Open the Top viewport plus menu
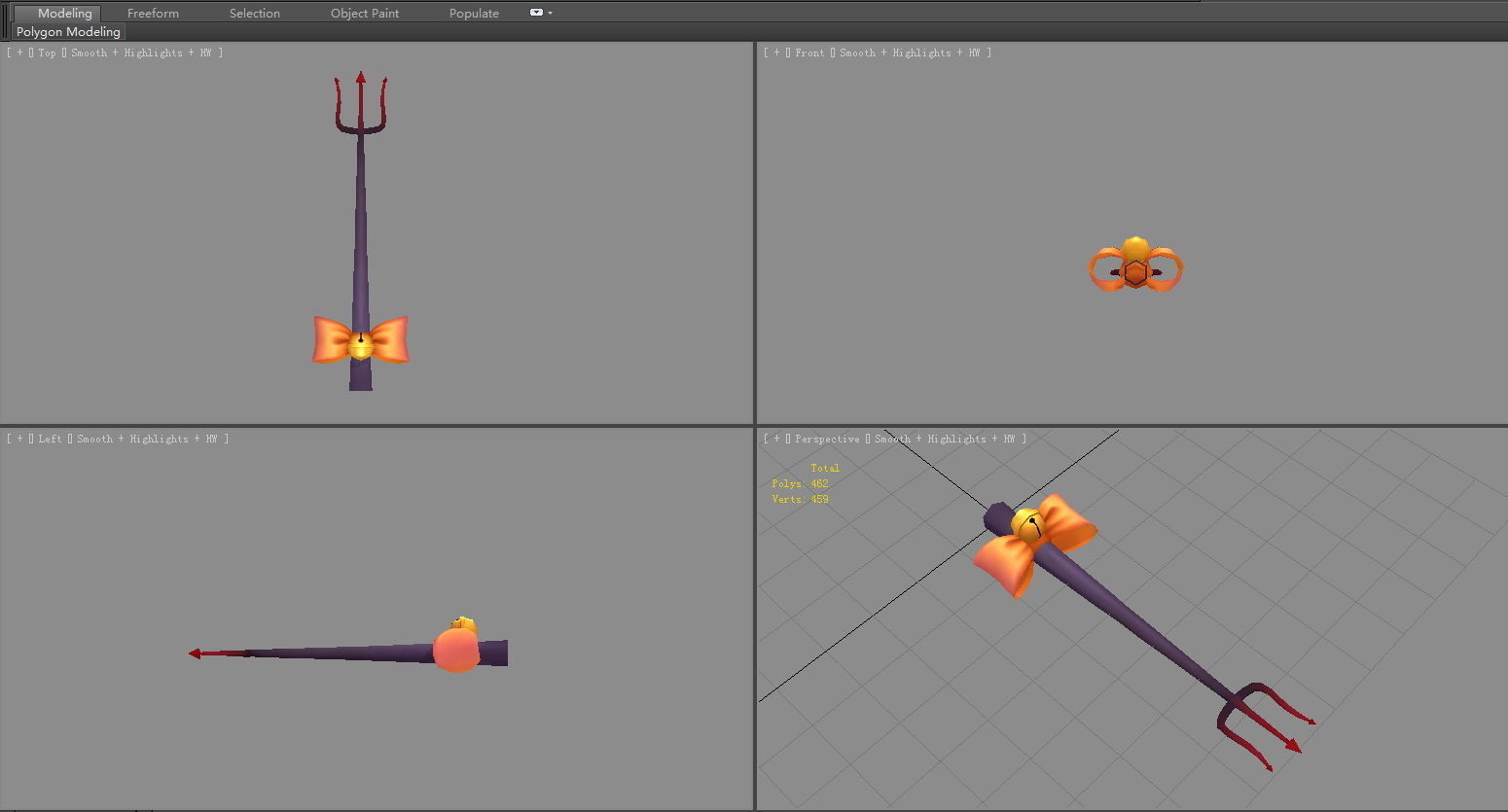1508x812 pixels. 19,53
